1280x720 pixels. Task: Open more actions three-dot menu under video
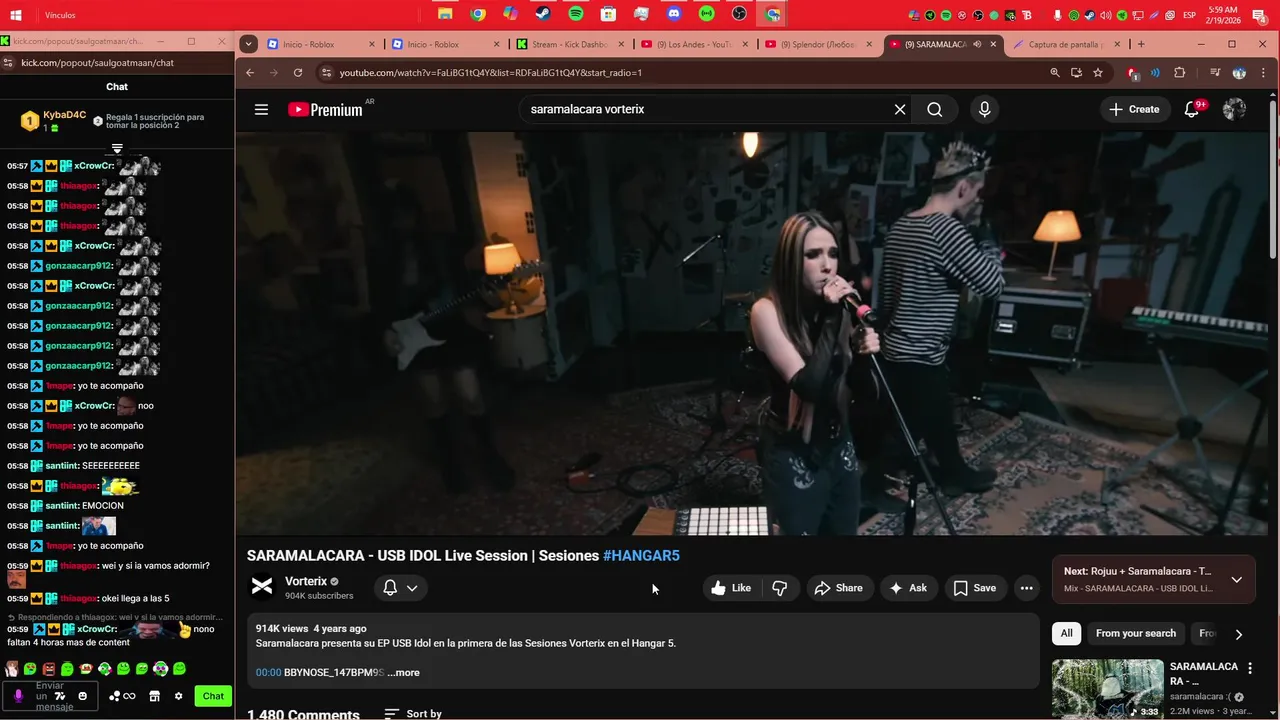1026,588
